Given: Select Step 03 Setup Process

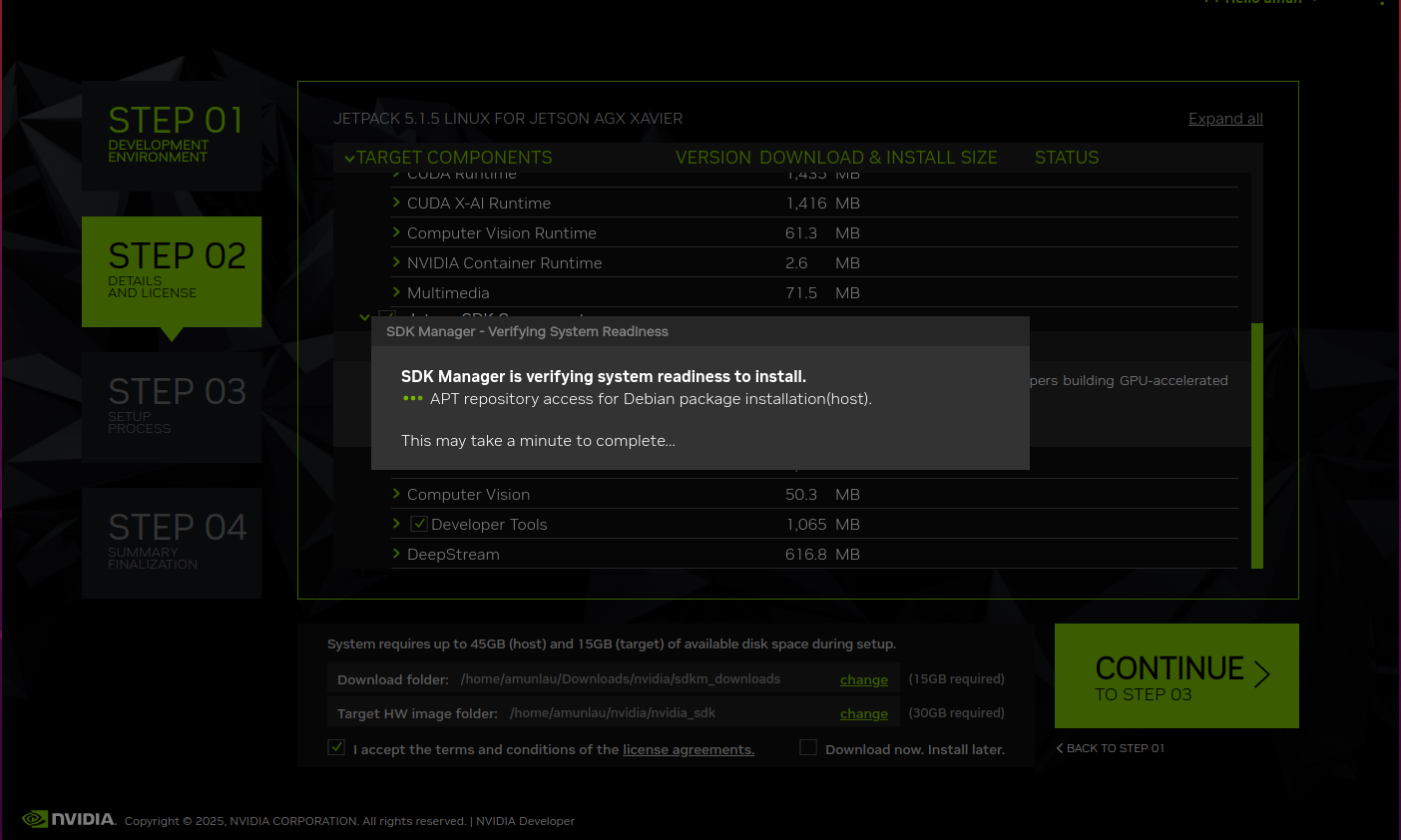Looking at the screenshot, I should 172,407.
